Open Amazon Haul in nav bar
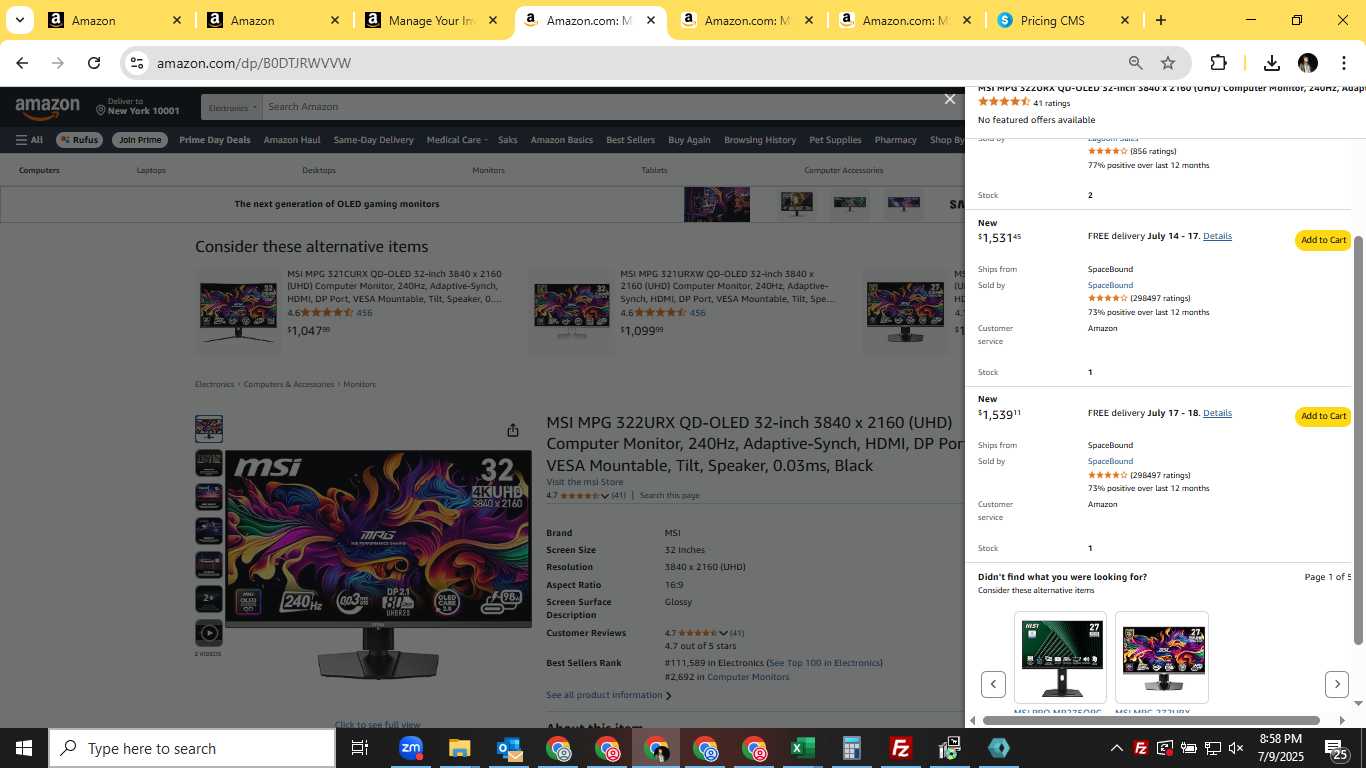Image resolution: width=1366 pixels, height=768 pixels. (292, 140)
